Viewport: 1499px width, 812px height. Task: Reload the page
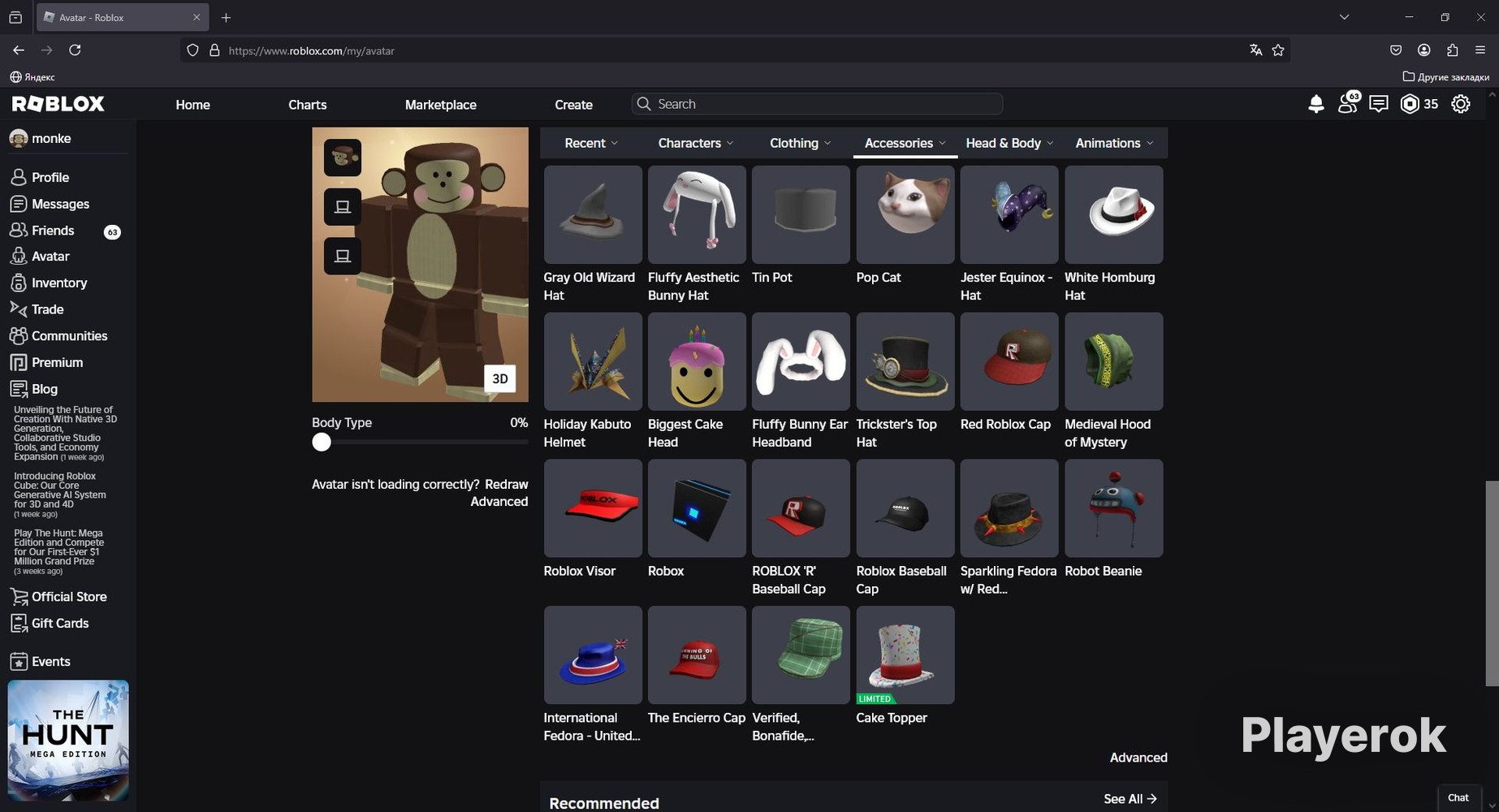click(75, 50)
